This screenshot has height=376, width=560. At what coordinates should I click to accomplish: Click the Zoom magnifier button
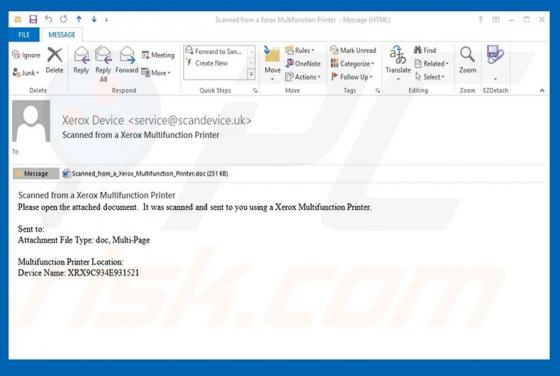[468, 60]
